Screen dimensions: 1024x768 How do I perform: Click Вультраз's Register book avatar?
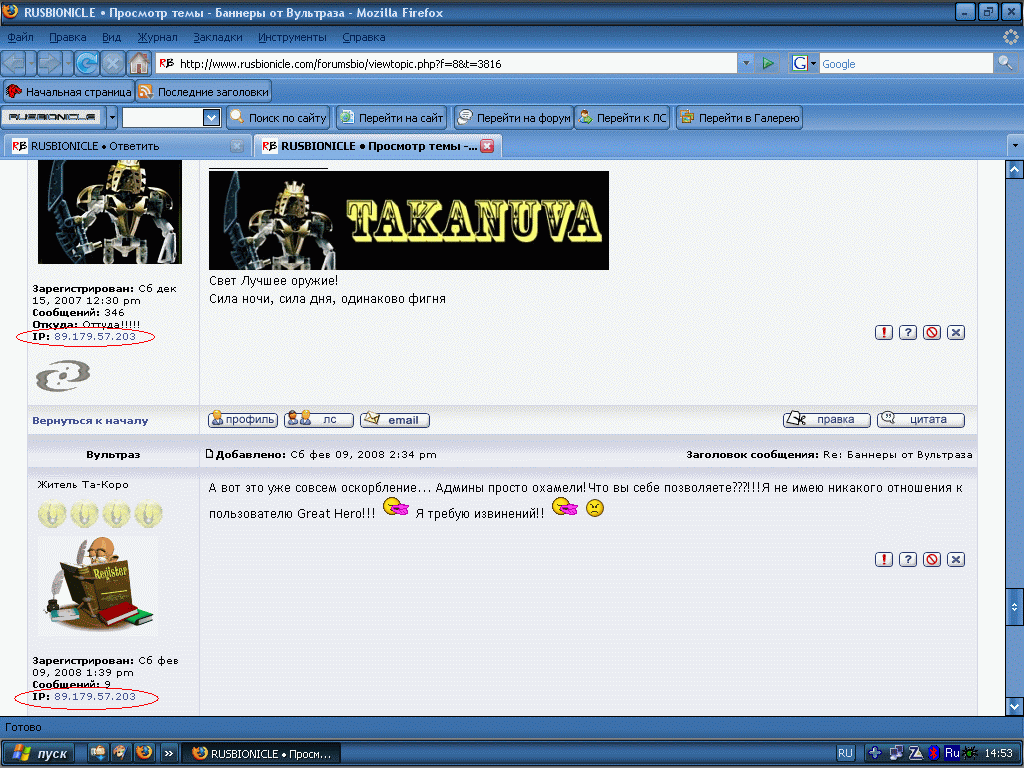(x=98, y=586)
